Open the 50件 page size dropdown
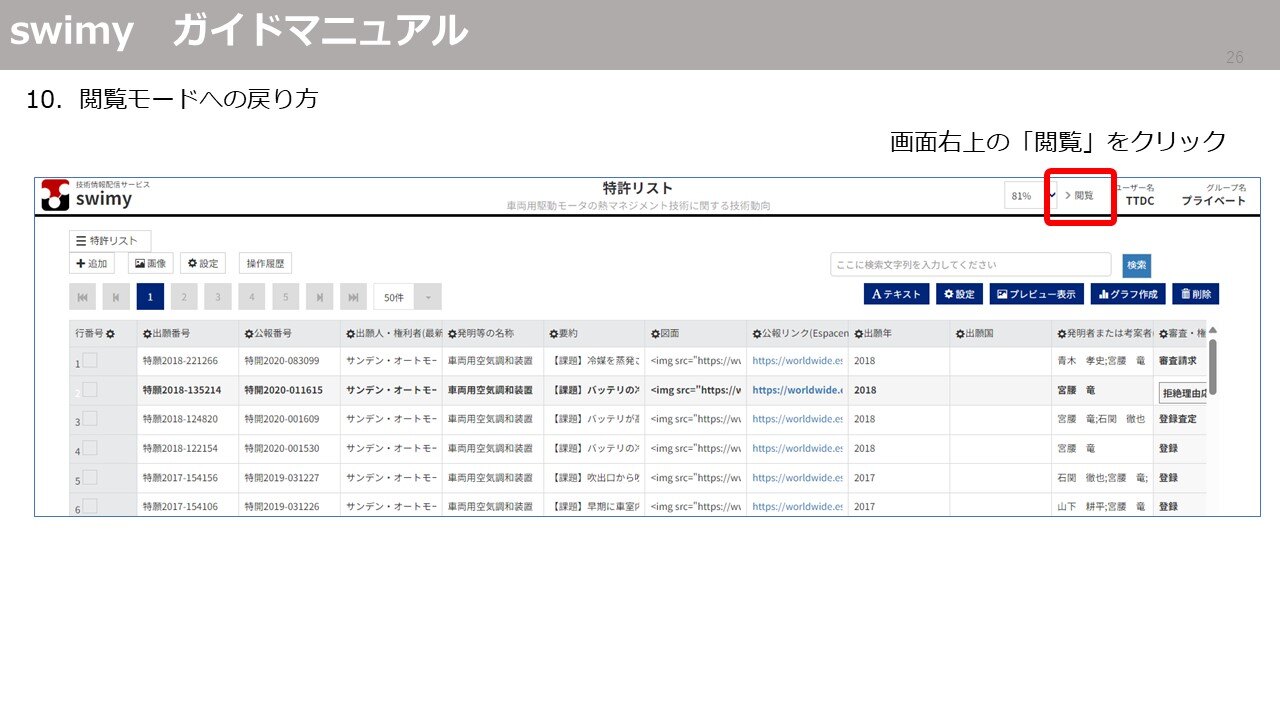 point(402,296)
